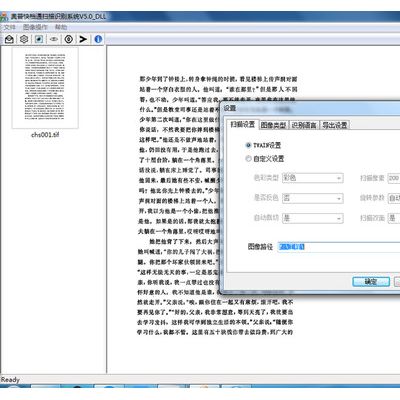Switch to the 识别语言 tab
The image size is (400, 400).
coord(304,125)
